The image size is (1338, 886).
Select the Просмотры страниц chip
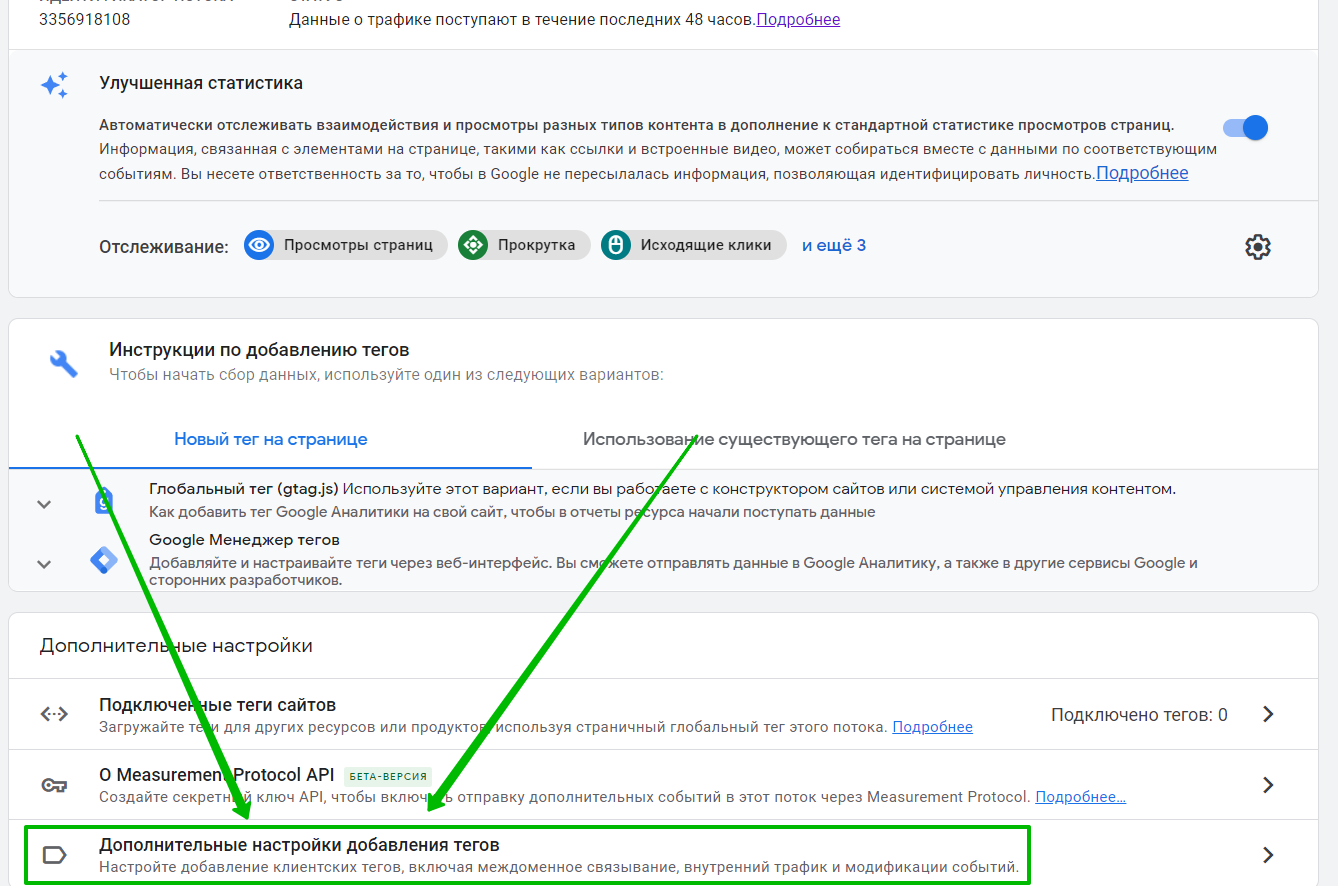(x=346, y=245)
